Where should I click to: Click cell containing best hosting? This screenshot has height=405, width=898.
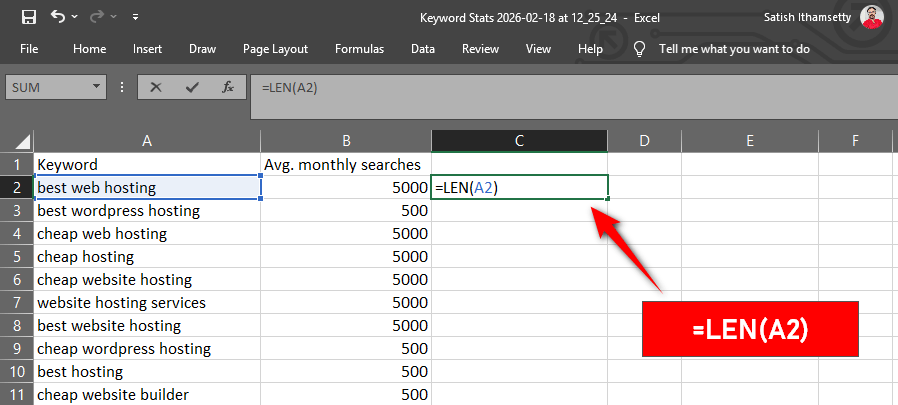pos(147,372)
